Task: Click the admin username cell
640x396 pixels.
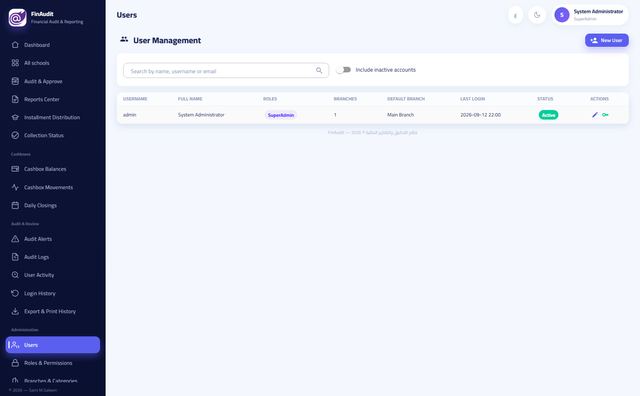Action: [x=129, y=115]
